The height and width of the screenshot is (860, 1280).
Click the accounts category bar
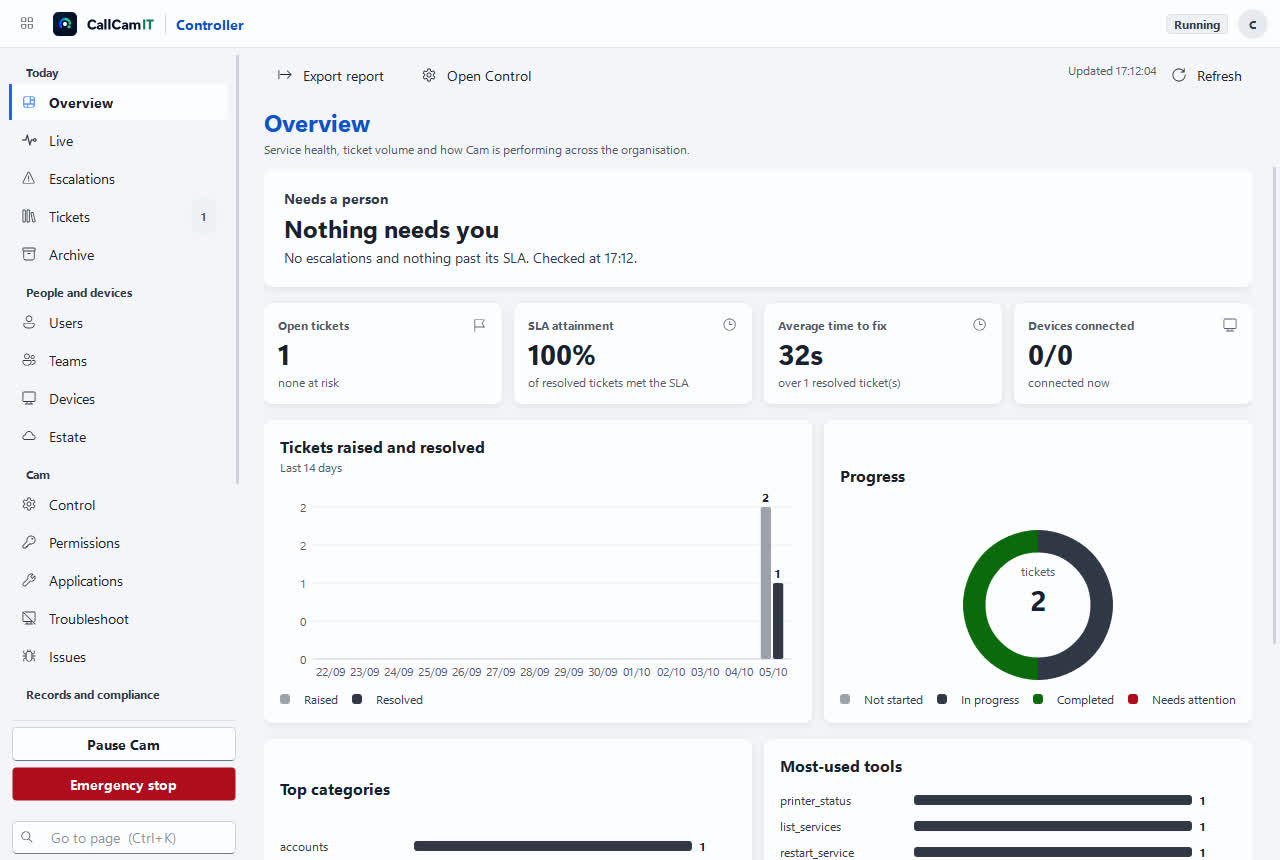point(553,847)
